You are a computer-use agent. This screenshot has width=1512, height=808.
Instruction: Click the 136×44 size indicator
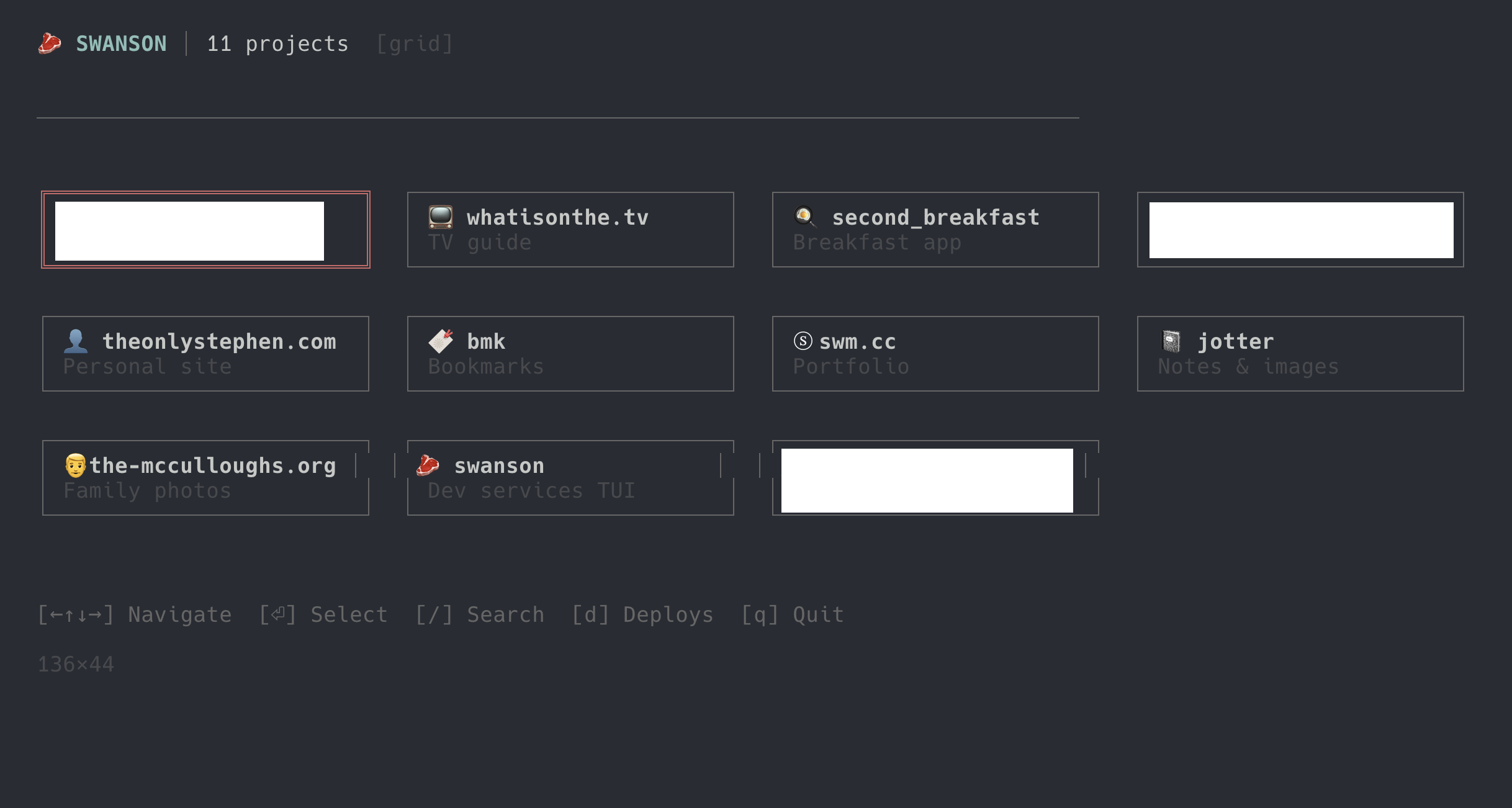[x=76, y=663]
